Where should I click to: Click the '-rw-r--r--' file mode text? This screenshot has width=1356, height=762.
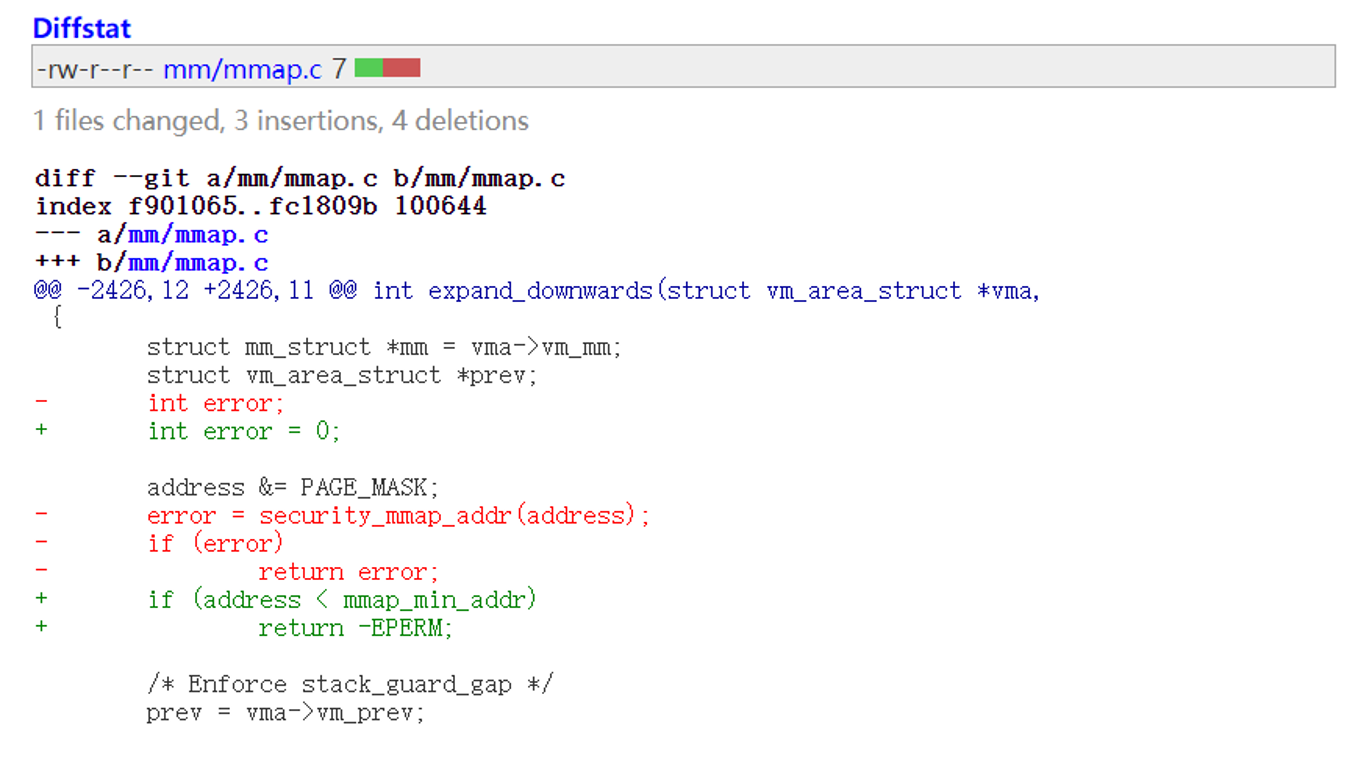(95, 68)
